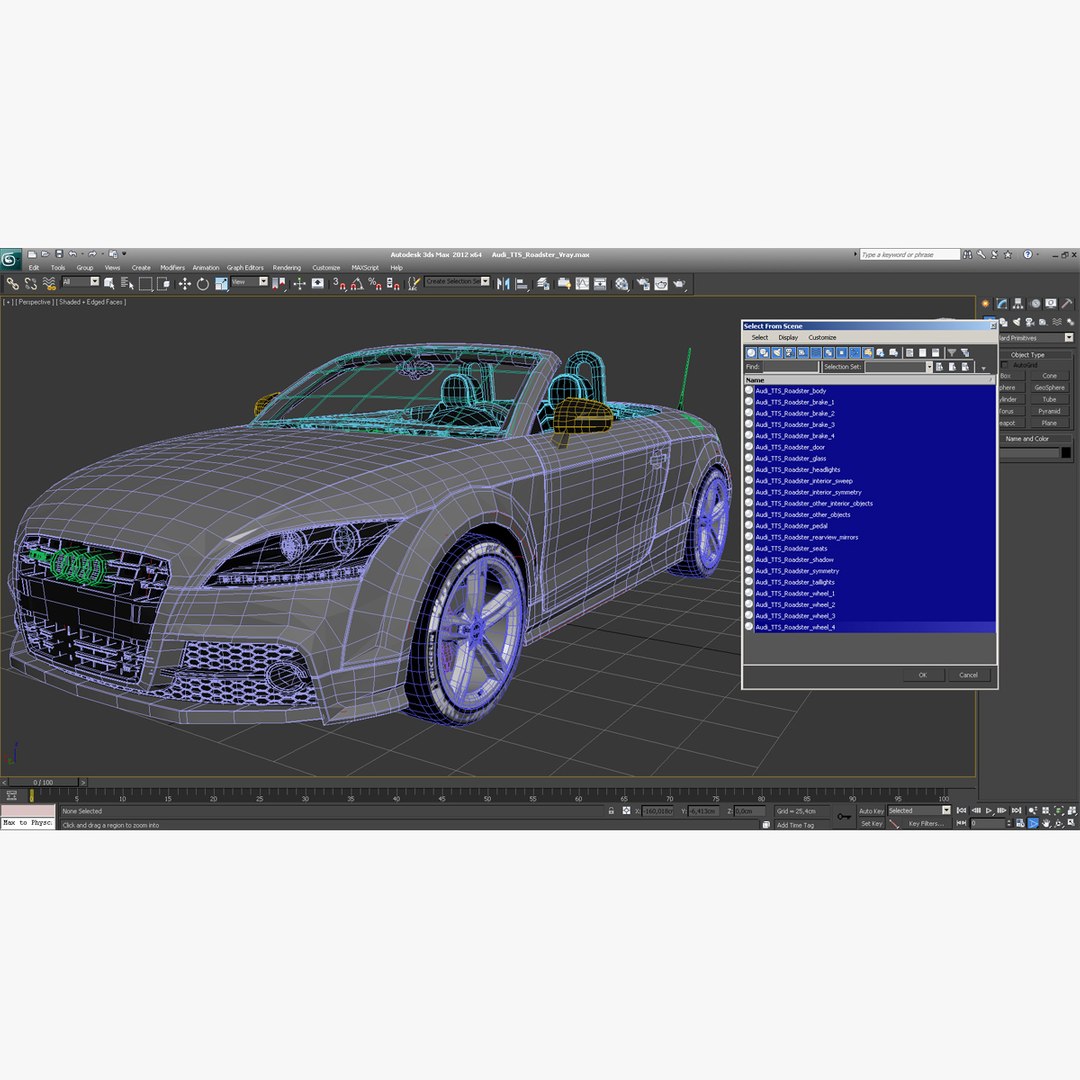Expand the dialog toolbar options arrow
The image size is (1080, 1080).
(x=984, y=368)
